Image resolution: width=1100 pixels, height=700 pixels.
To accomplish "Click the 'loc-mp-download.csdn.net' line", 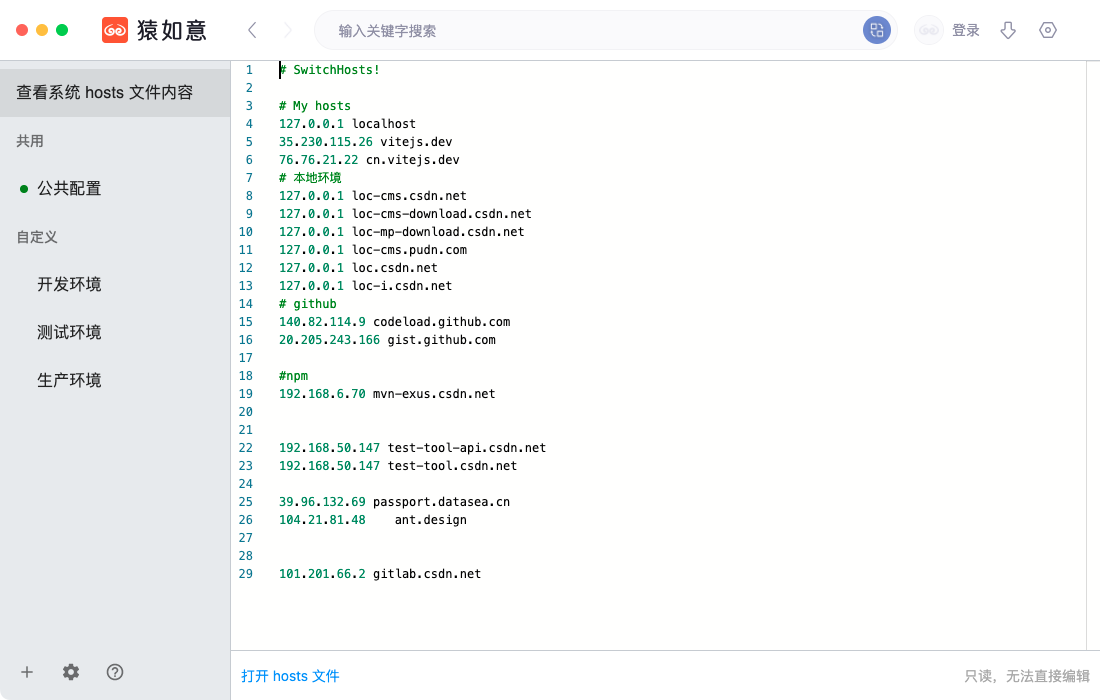I will 438,232.
